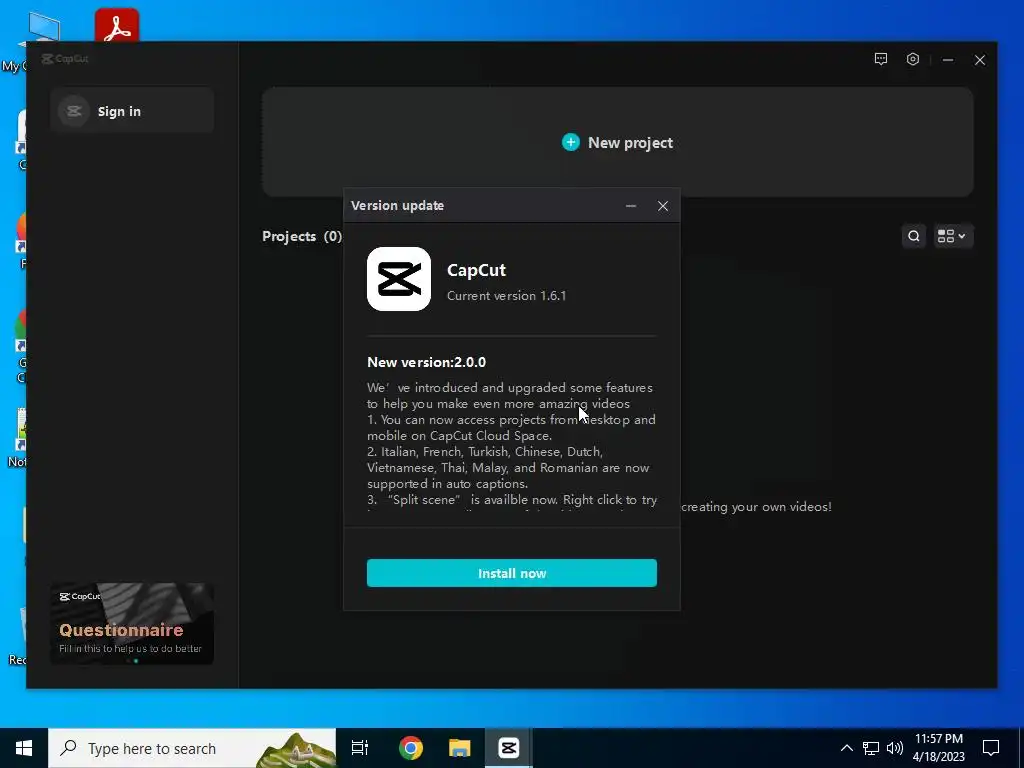Close the Version update dialog
The image size is (1024, 768).
pyautogui.click(x=663, y=206)
